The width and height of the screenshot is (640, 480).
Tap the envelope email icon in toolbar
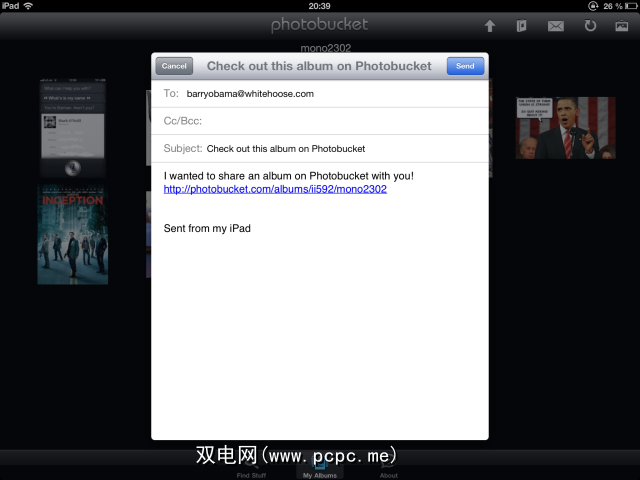tap(556, 26)
